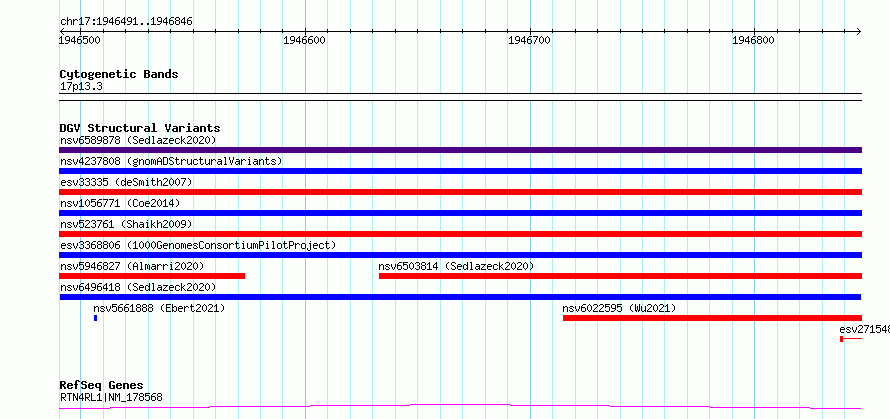Click gene label RTN4RL1|NM_178568
This screenshot has height=419, width=890.
[x=111, y=397]
